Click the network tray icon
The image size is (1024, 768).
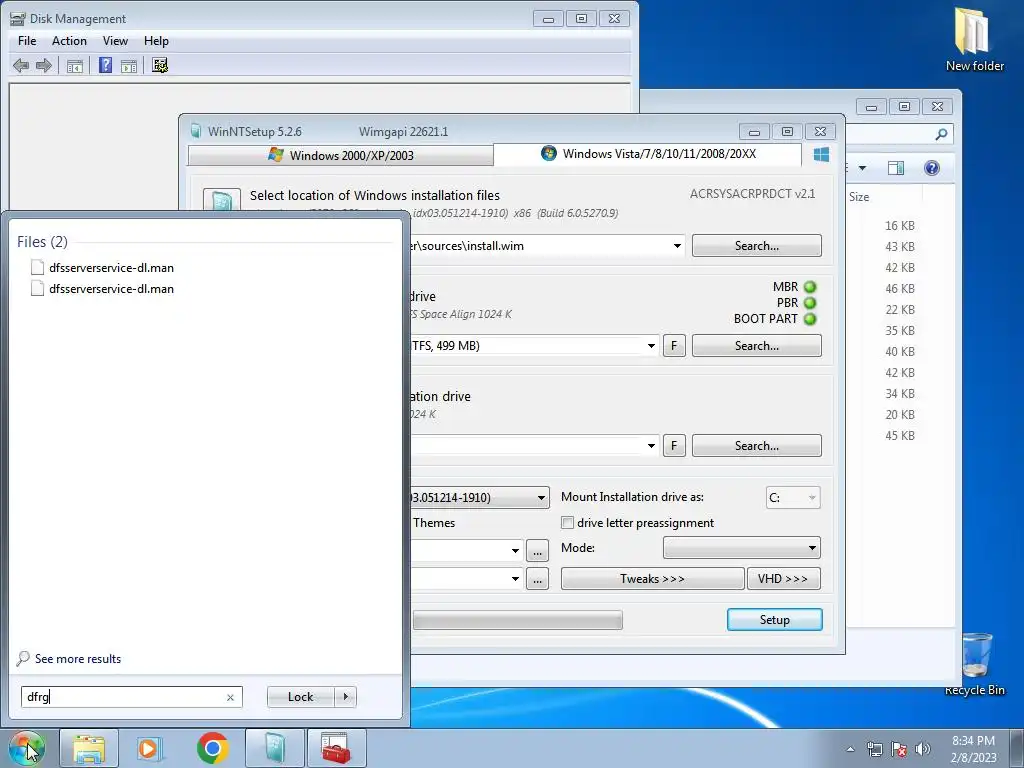pos(874,749)
